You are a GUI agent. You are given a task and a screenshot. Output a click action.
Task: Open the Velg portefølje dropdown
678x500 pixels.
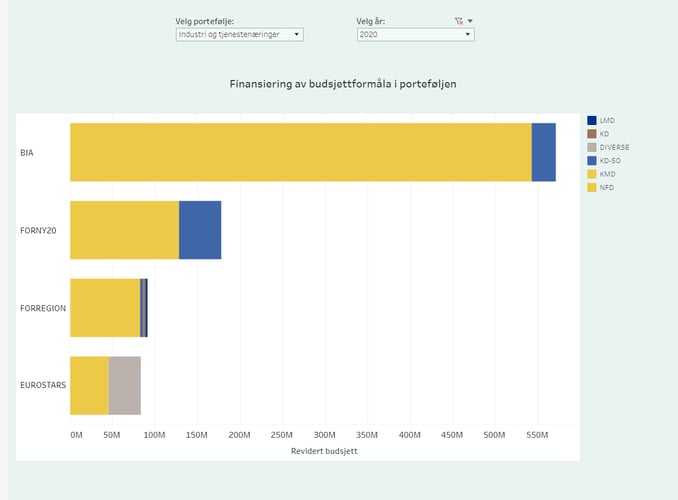(x=239, y=34)
